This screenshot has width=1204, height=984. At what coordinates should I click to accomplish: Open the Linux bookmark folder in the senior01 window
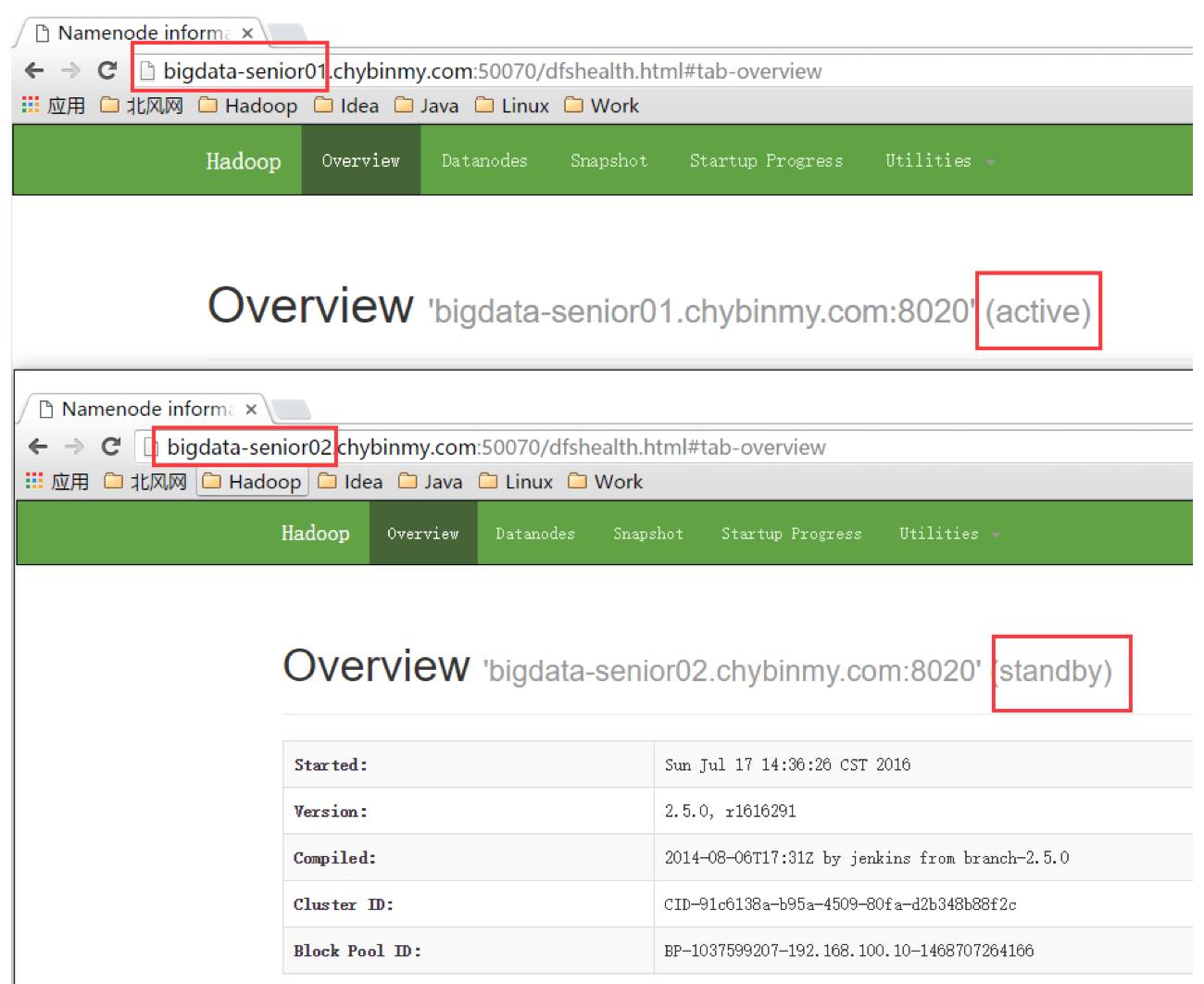point(512,106)
